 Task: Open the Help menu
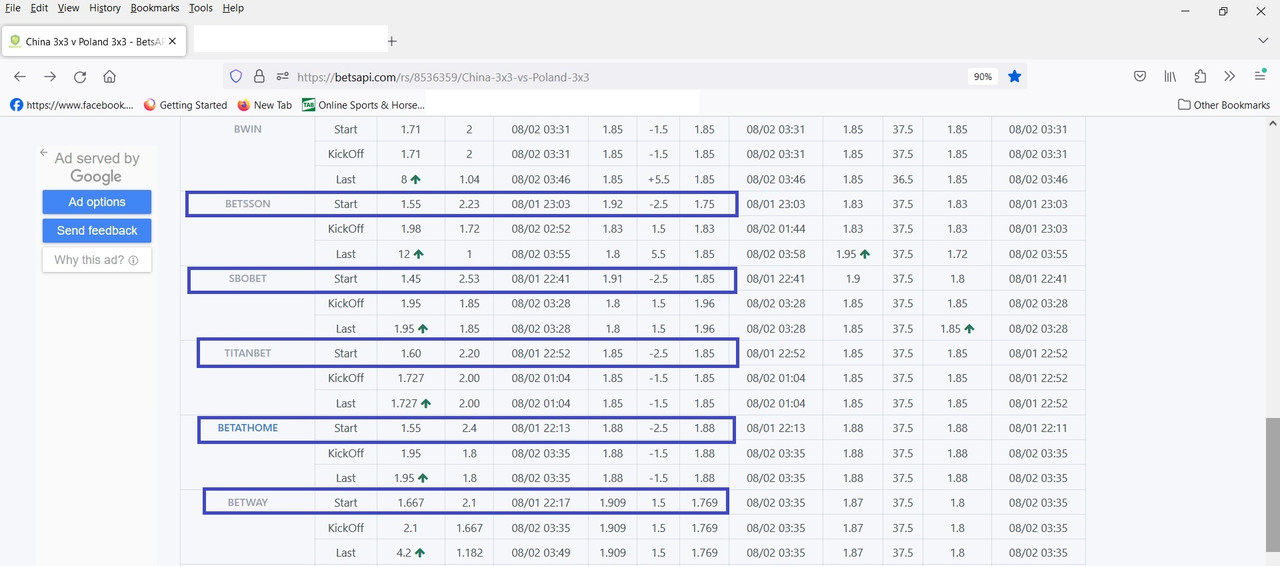(x=233, y=8)
